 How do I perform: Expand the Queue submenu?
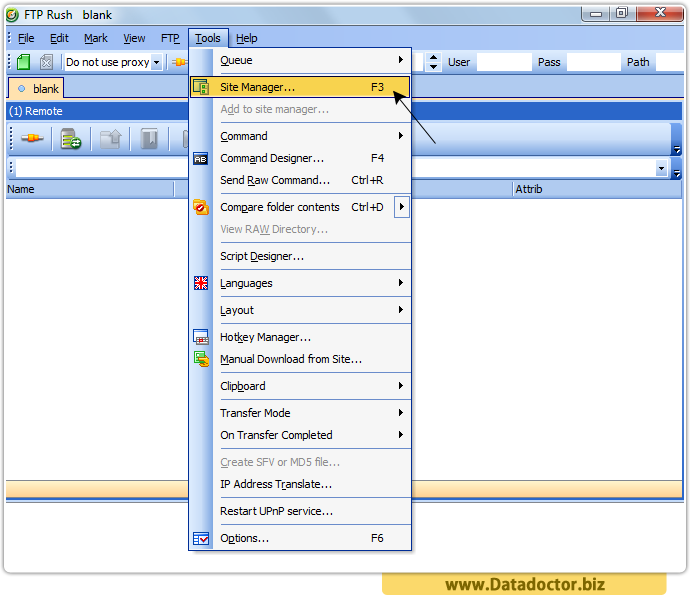pyautogui.click(x=401, y=59)
